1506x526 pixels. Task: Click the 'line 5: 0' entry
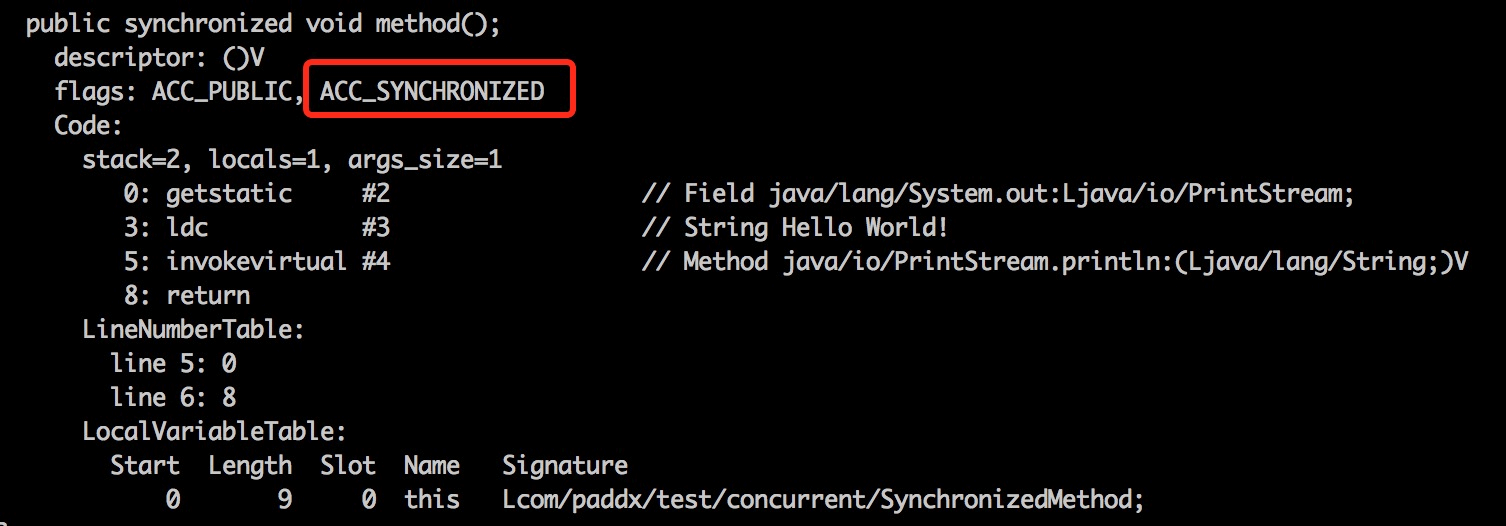point(173,363)
